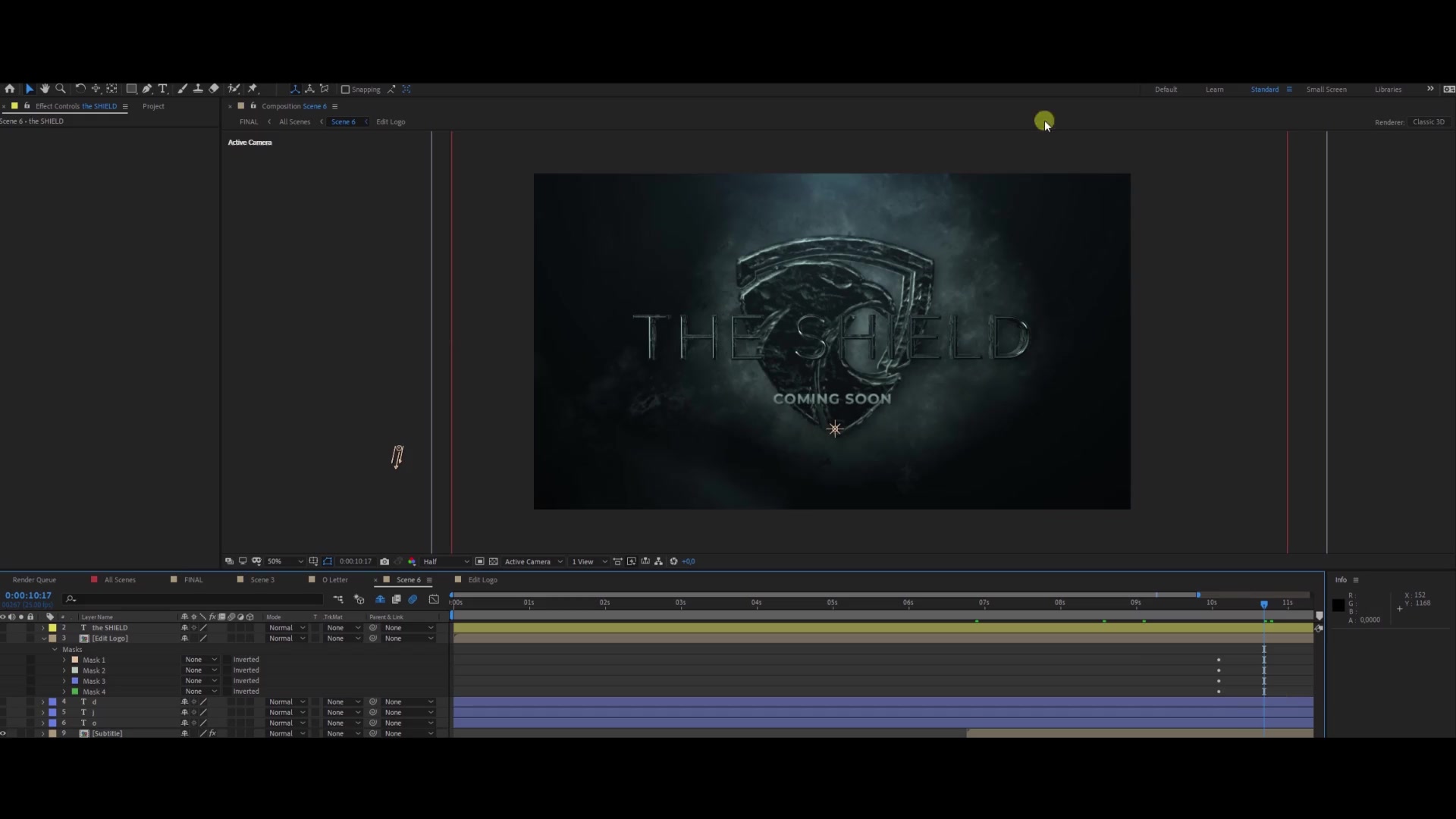Click reset exposure icon in viewer bar
1456x819 pixels.
(x=673, y=562)
